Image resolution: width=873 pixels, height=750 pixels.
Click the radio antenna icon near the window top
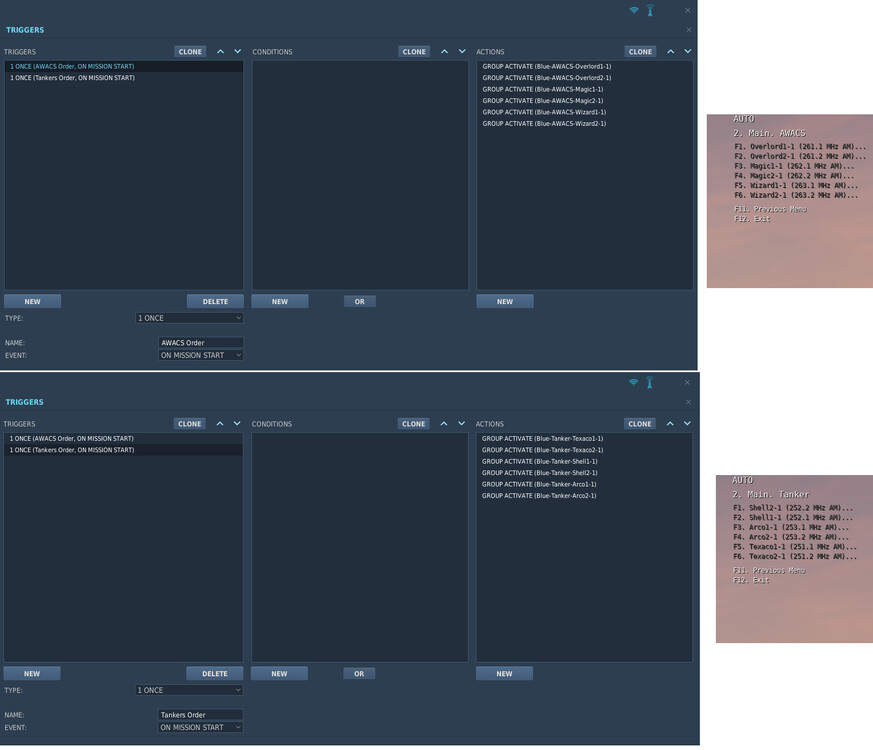pyautogui.click(x=650, y=10)
